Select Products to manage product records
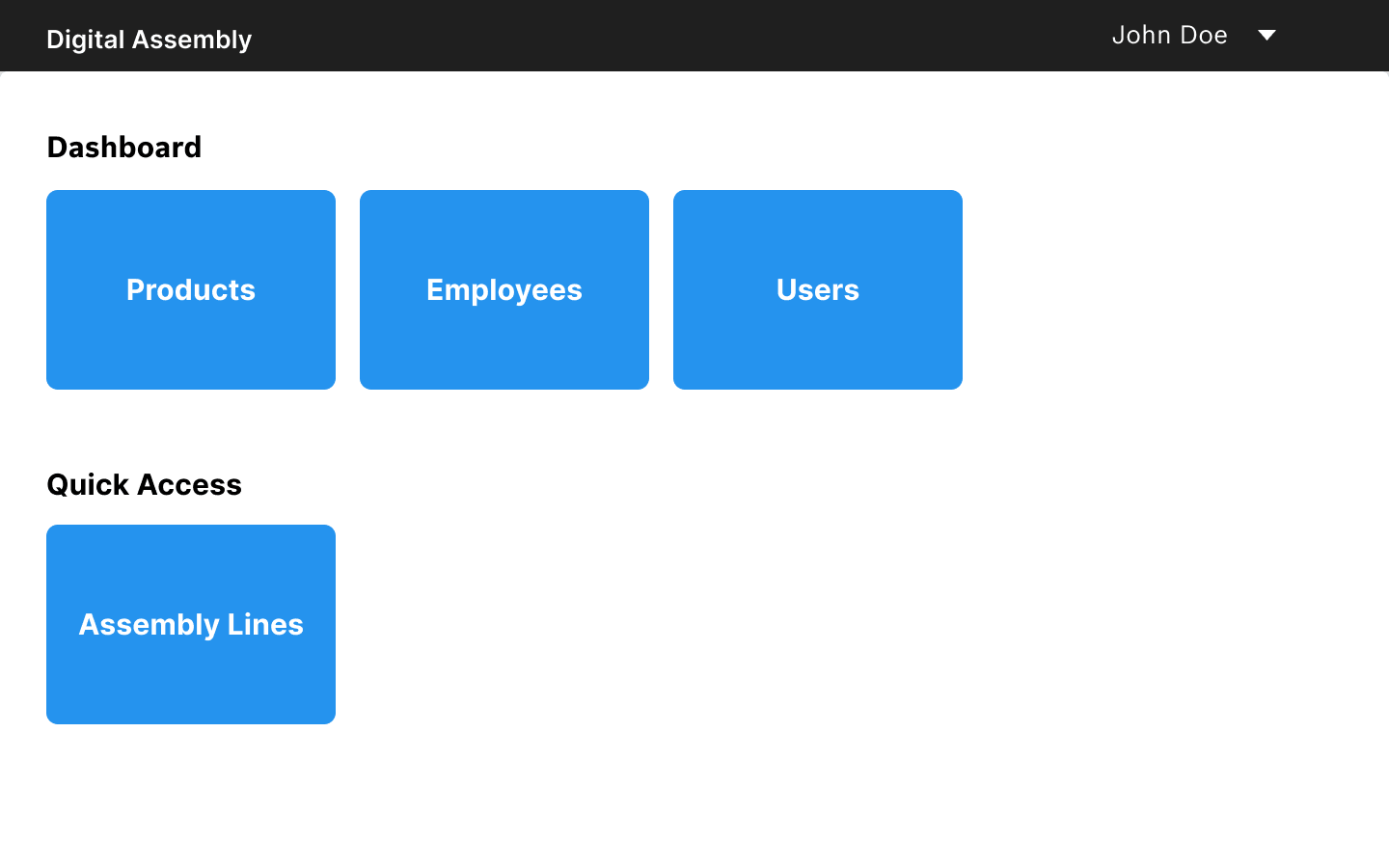This screenshot has height=868, width=1389. click(190, 289)
